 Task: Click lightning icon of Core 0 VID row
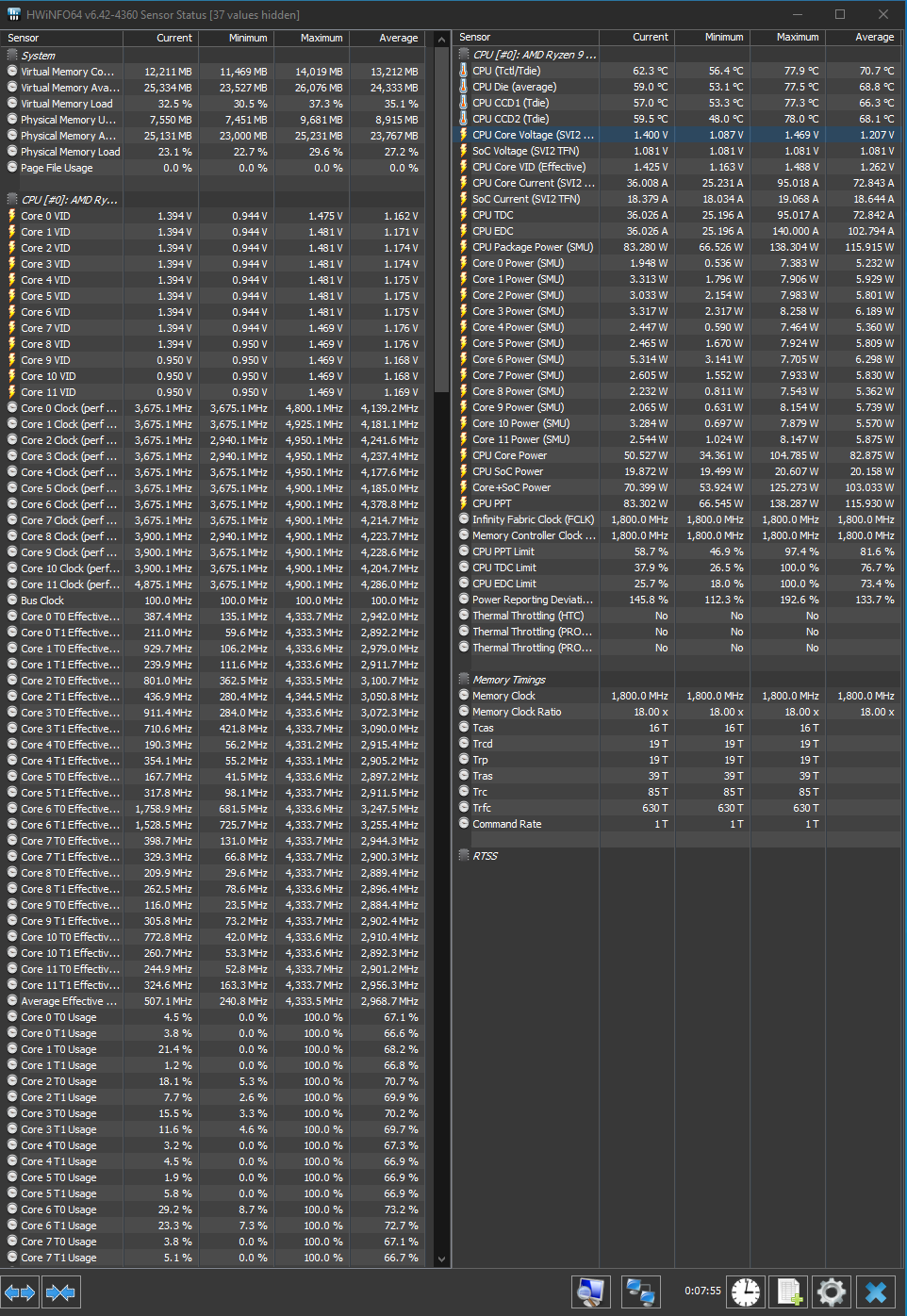coord(12,215)
